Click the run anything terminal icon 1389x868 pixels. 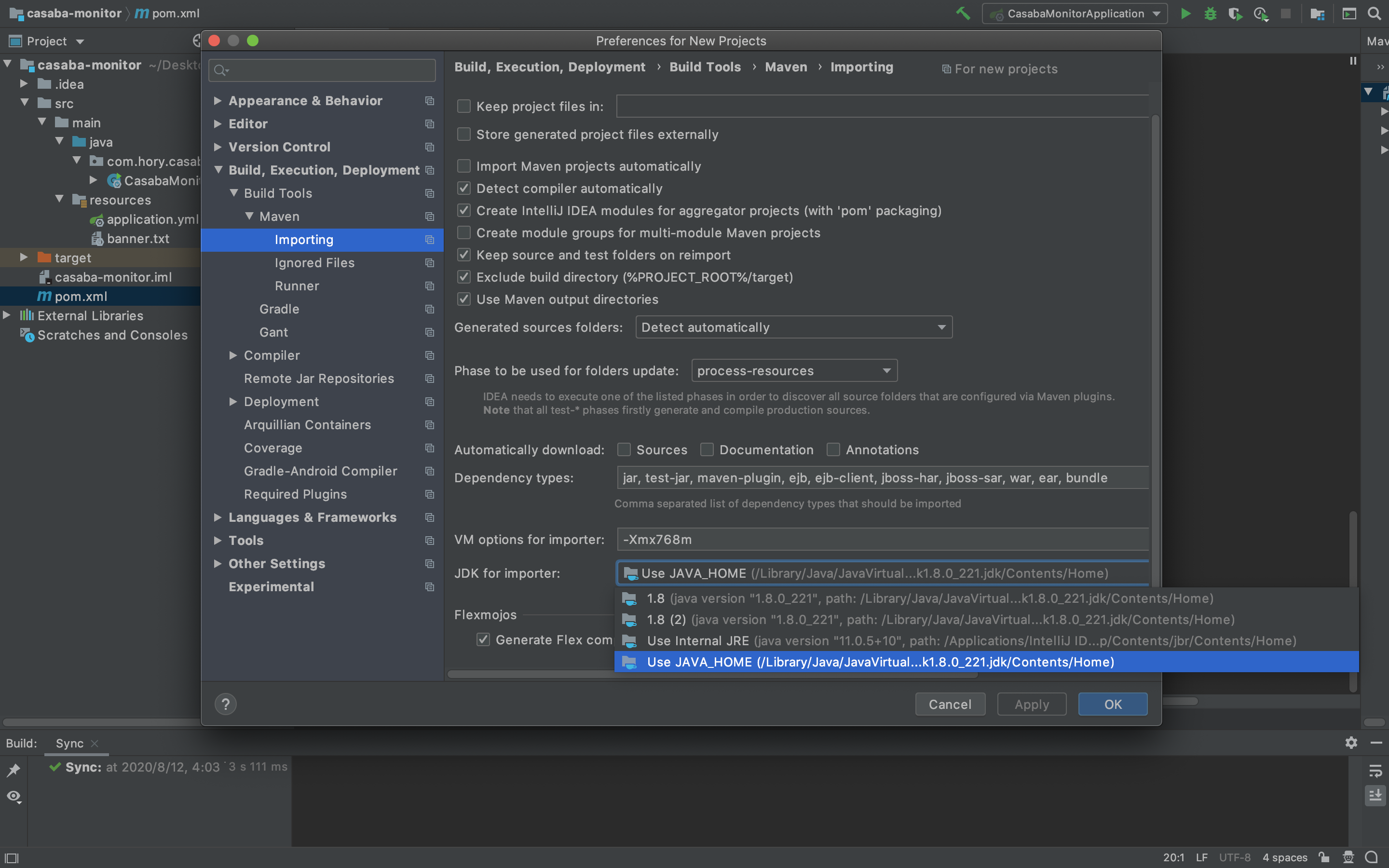[1349, 13]
